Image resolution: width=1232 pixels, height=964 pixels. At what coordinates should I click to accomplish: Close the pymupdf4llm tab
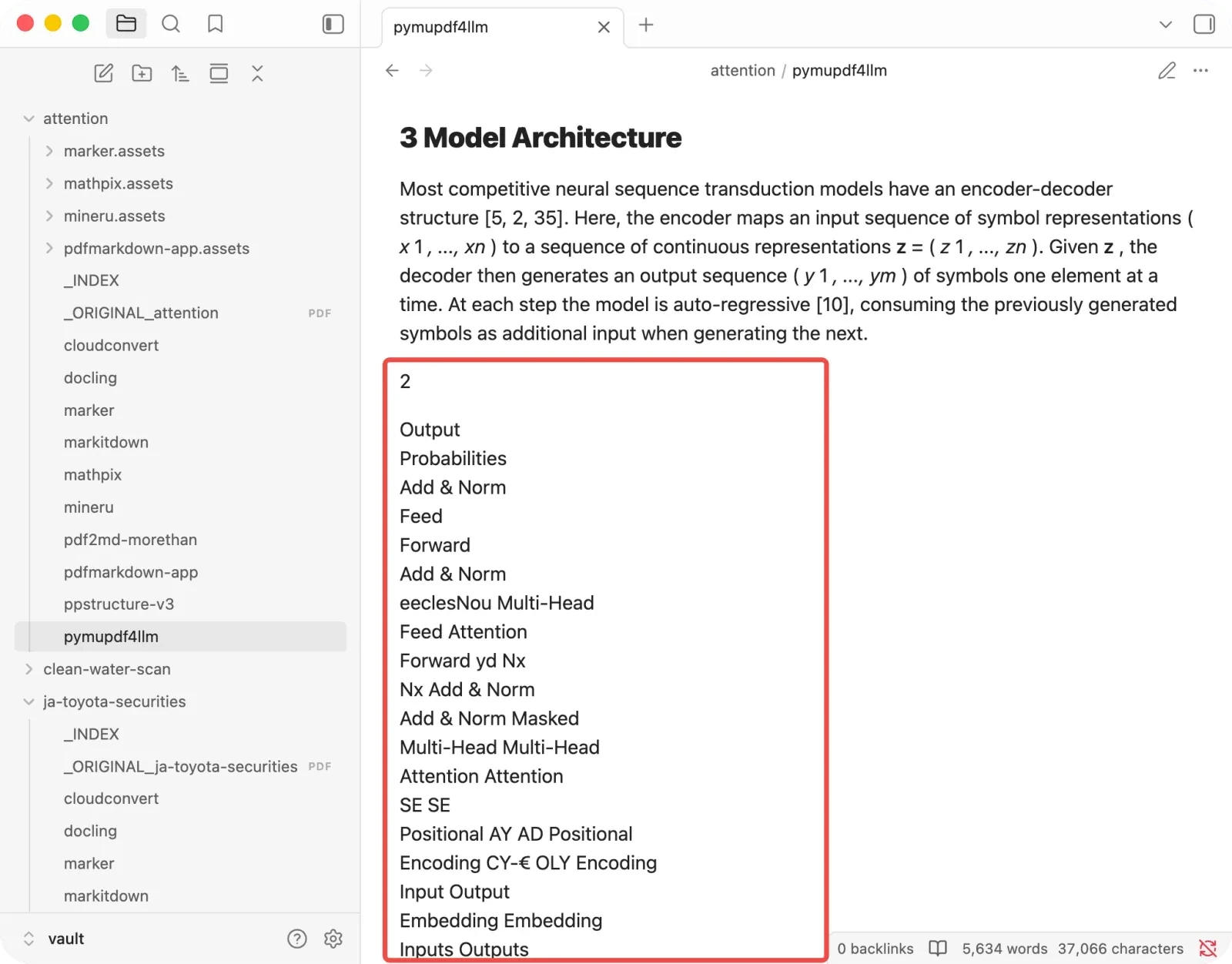(x=604, y=27)
